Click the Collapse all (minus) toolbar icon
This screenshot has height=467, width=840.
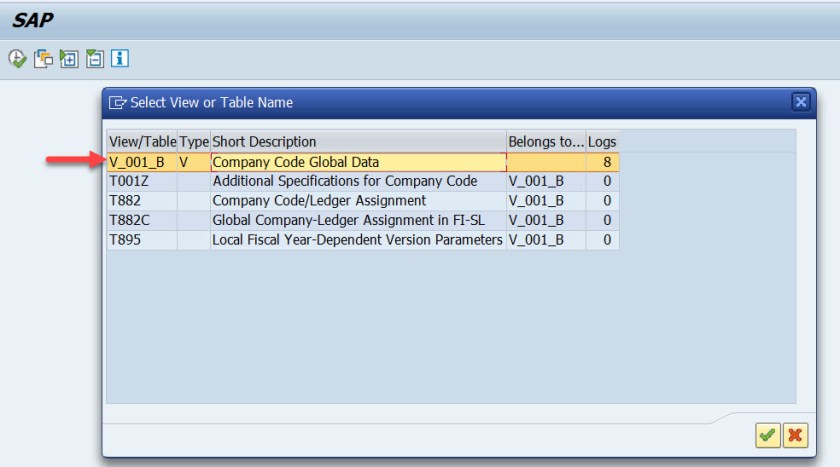pos(95,59)
